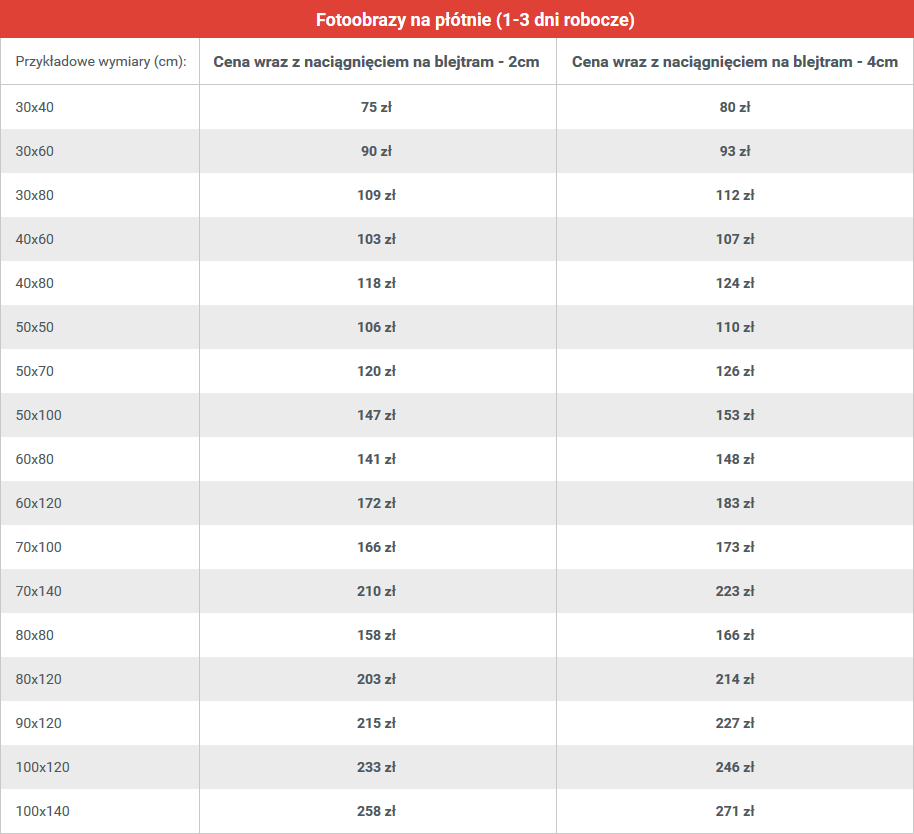Click the 120 zł price for 50x70
The width and height of the screenshot is (914, 834).
[x=378, y=371]
